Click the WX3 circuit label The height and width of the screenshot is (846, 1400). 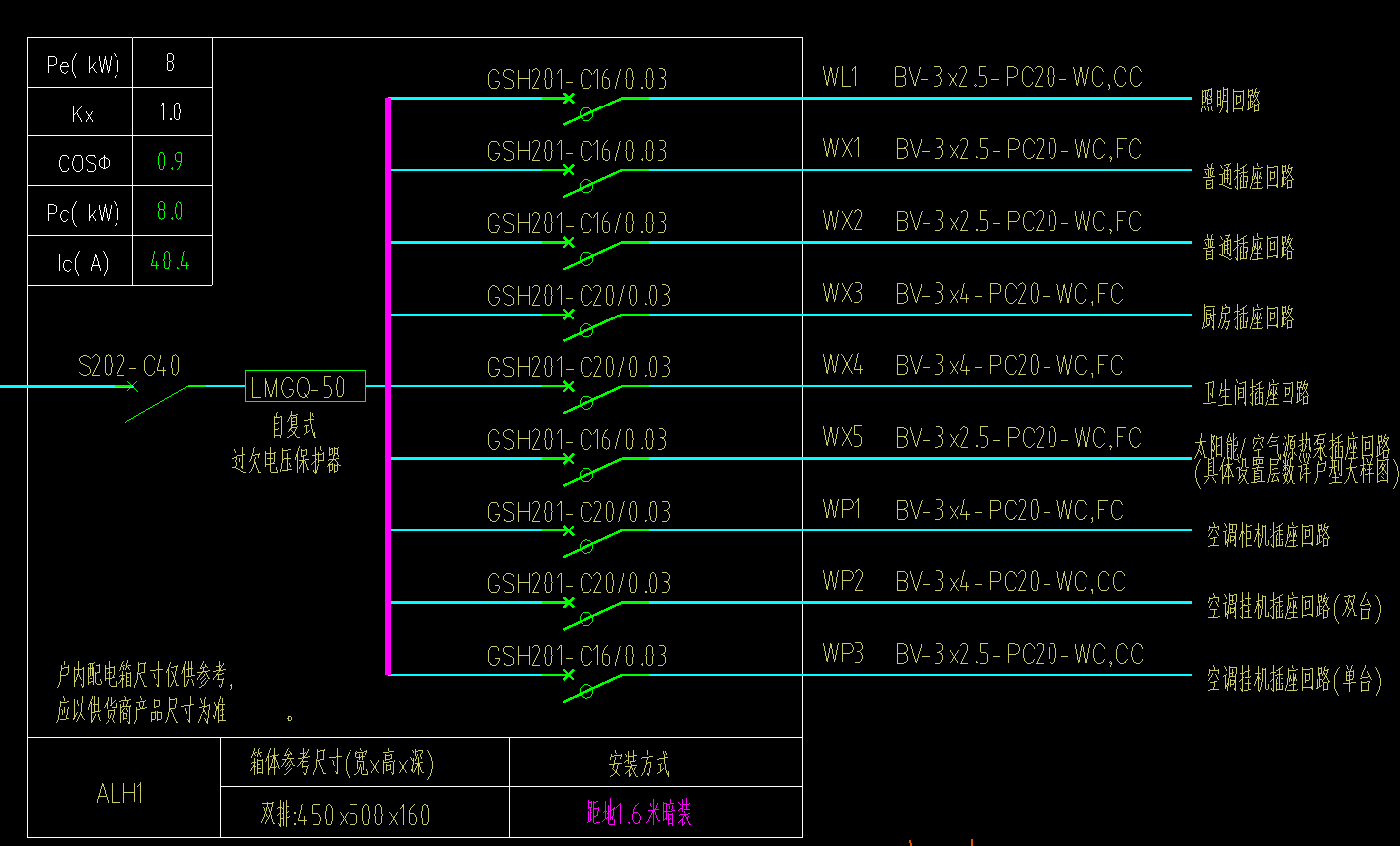coord(843,294)
